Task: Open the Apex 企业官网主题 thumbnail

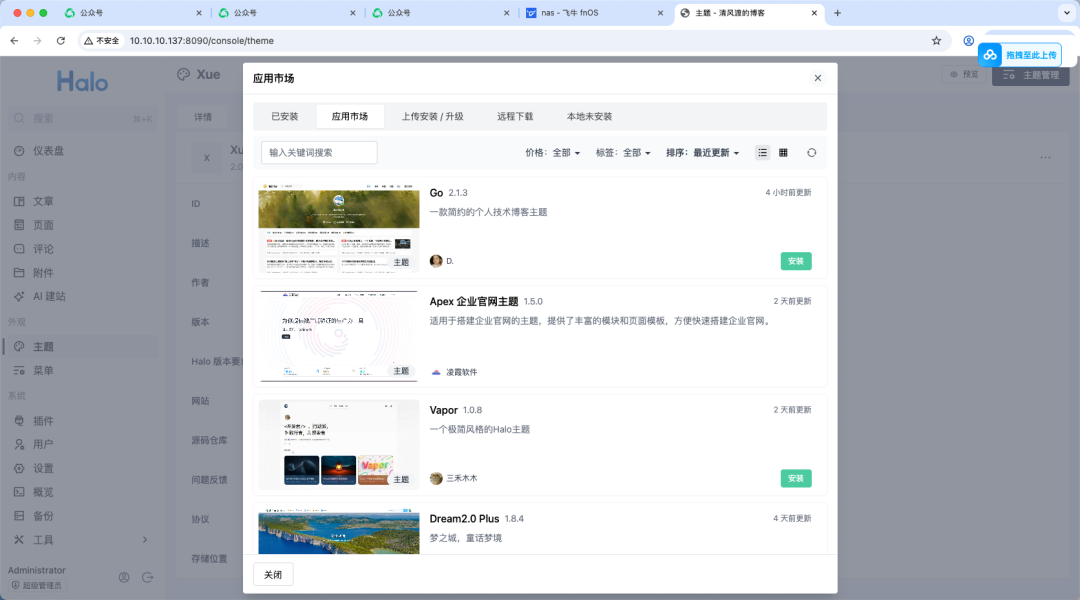Action: tap(339, 337)
